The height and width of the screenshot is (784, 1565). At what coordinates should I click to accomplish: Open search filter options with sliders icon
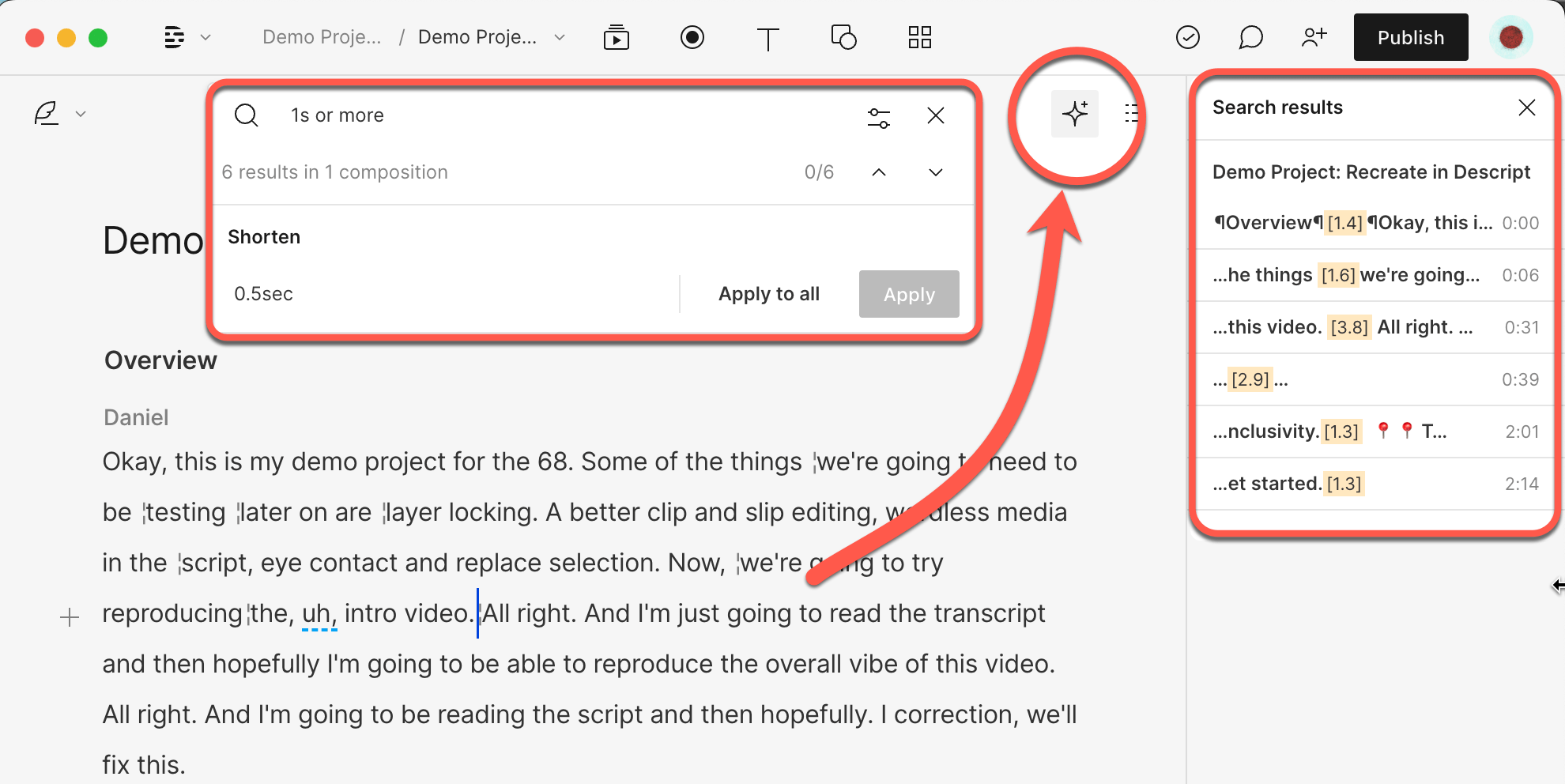[879, 116]
